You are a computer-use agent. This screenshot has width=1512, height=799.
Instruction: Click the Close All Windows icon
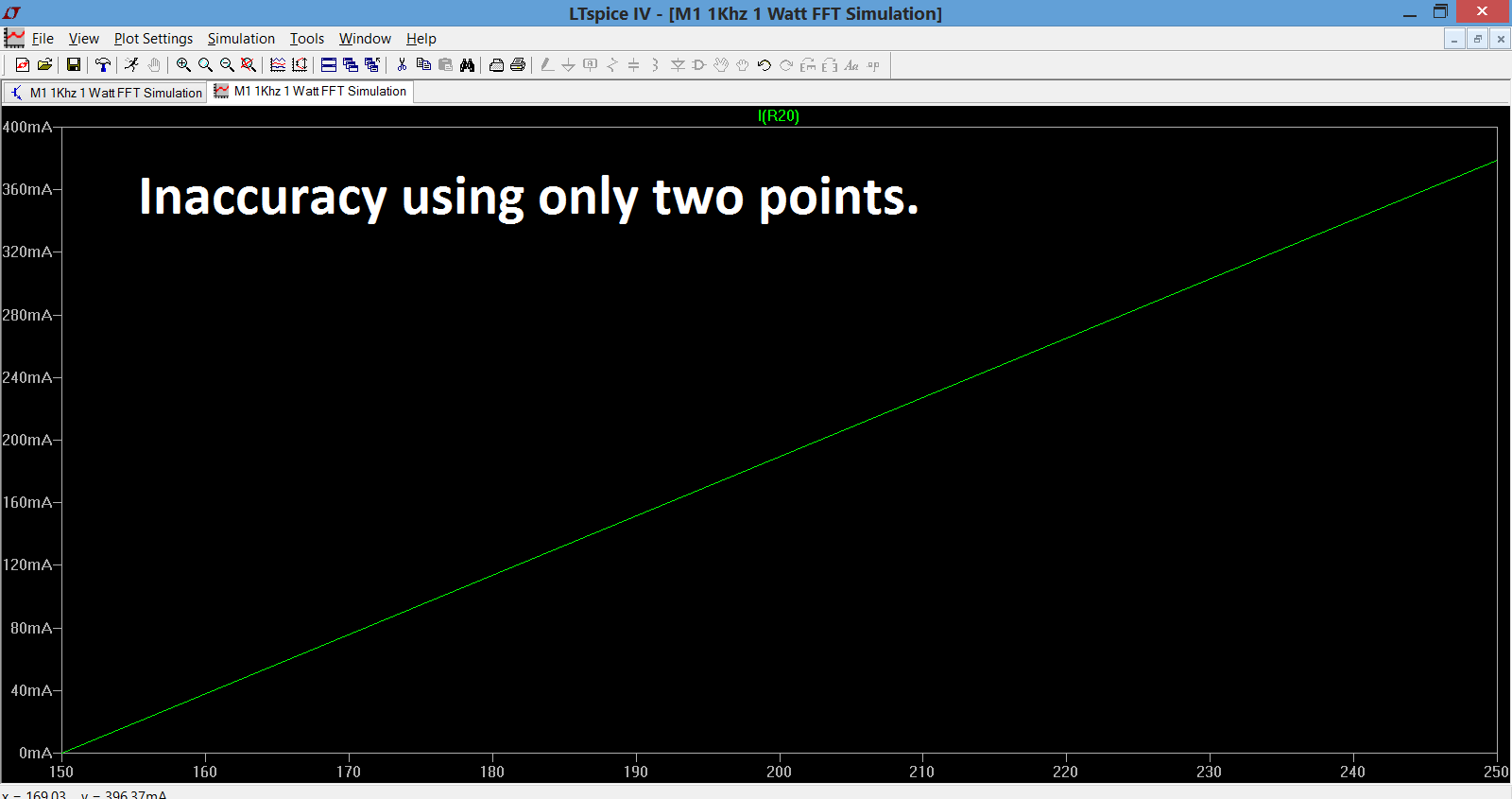[372, 64]
